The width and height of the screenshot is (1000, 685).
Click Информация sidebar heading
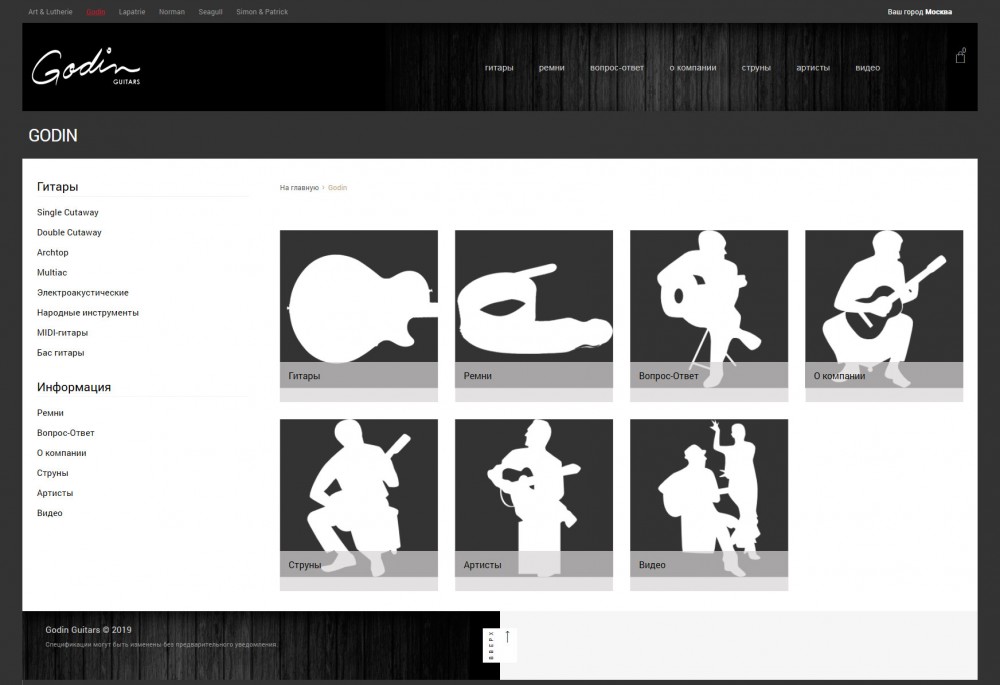pos(74,387)
